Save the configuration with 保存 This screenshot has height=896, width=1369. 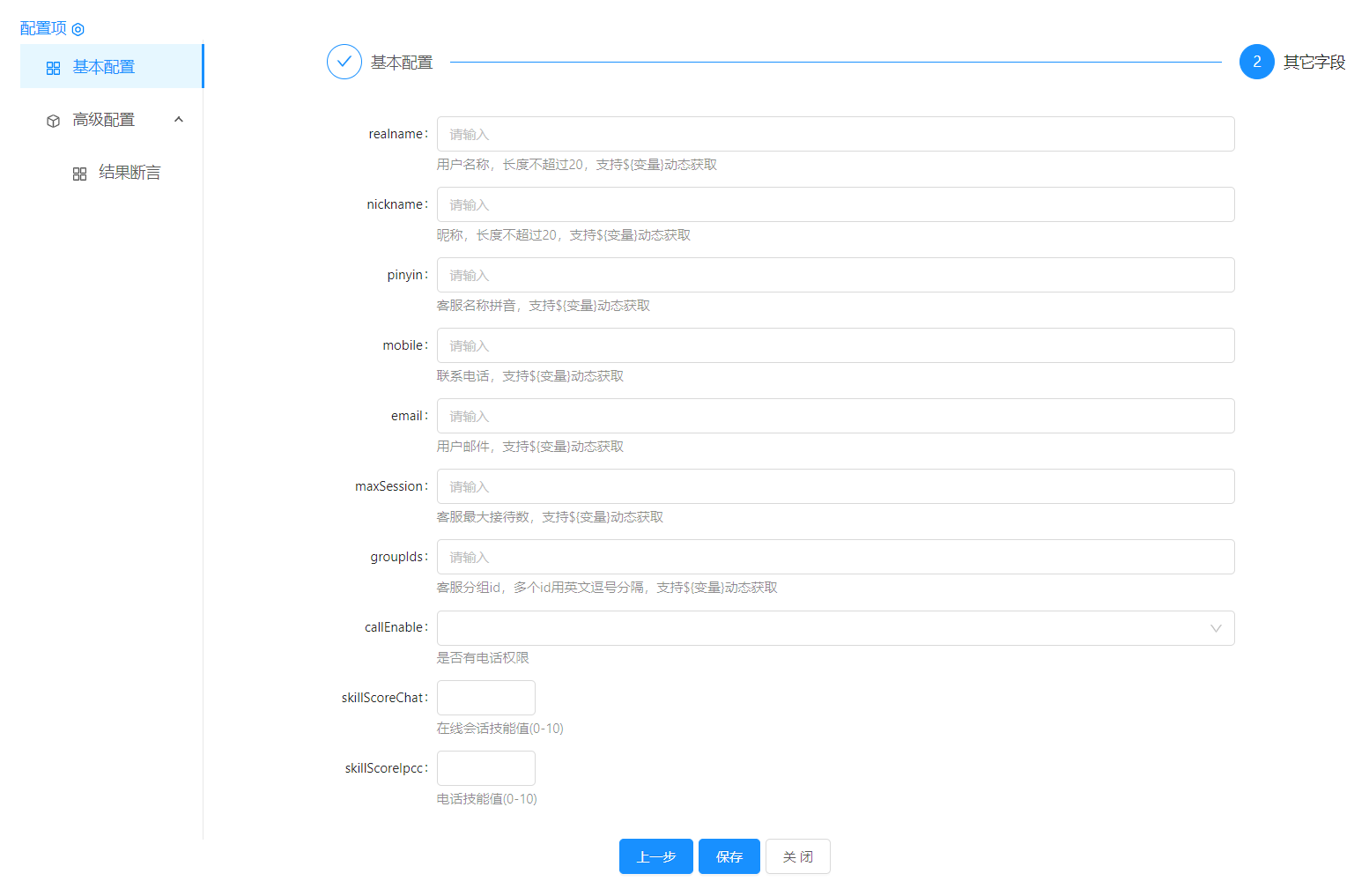pyautogui.click(x=729, y=856)
